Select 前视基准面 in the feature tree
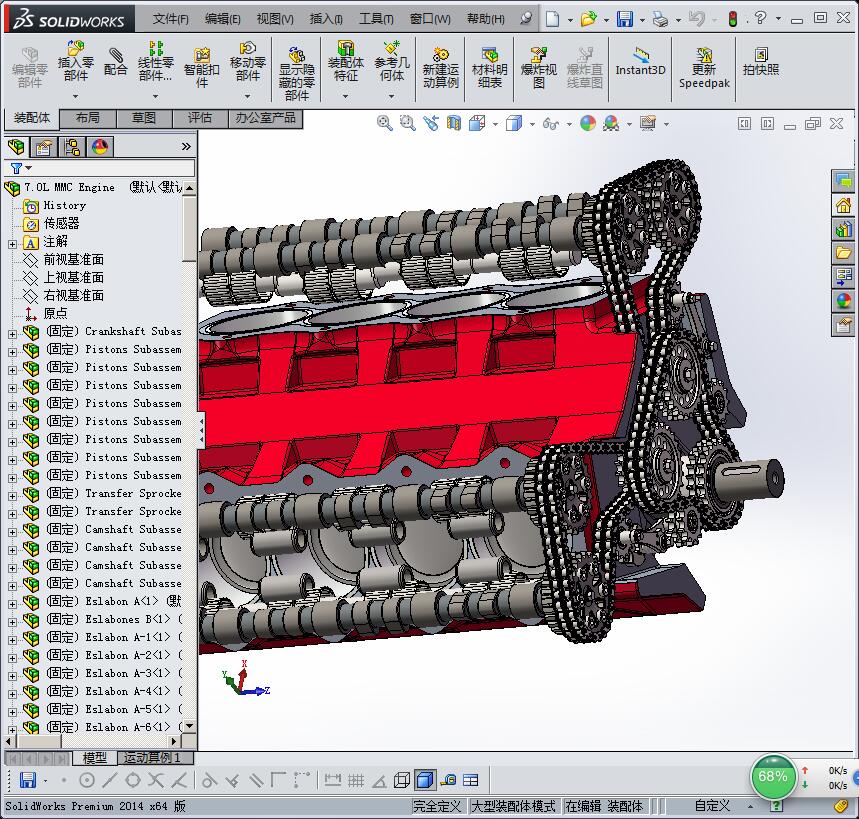Image resolution: width=859 pixels, height=819 pixels. [73, 259]
